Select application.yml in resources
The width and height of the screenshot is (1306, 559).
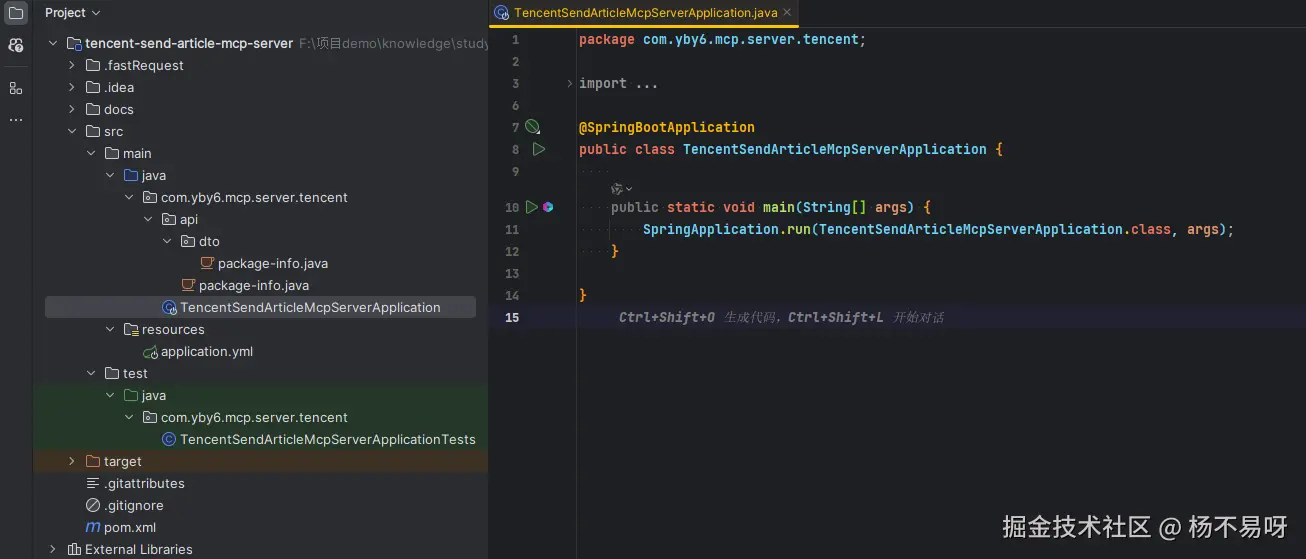[206, 351]
